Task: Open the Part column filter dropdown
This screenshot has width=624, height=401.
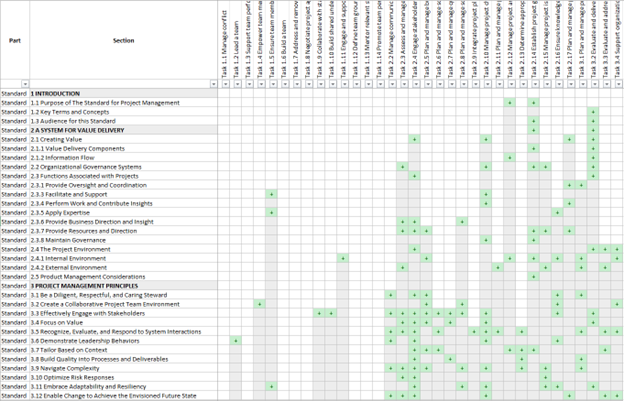Action: pos(25,84)
